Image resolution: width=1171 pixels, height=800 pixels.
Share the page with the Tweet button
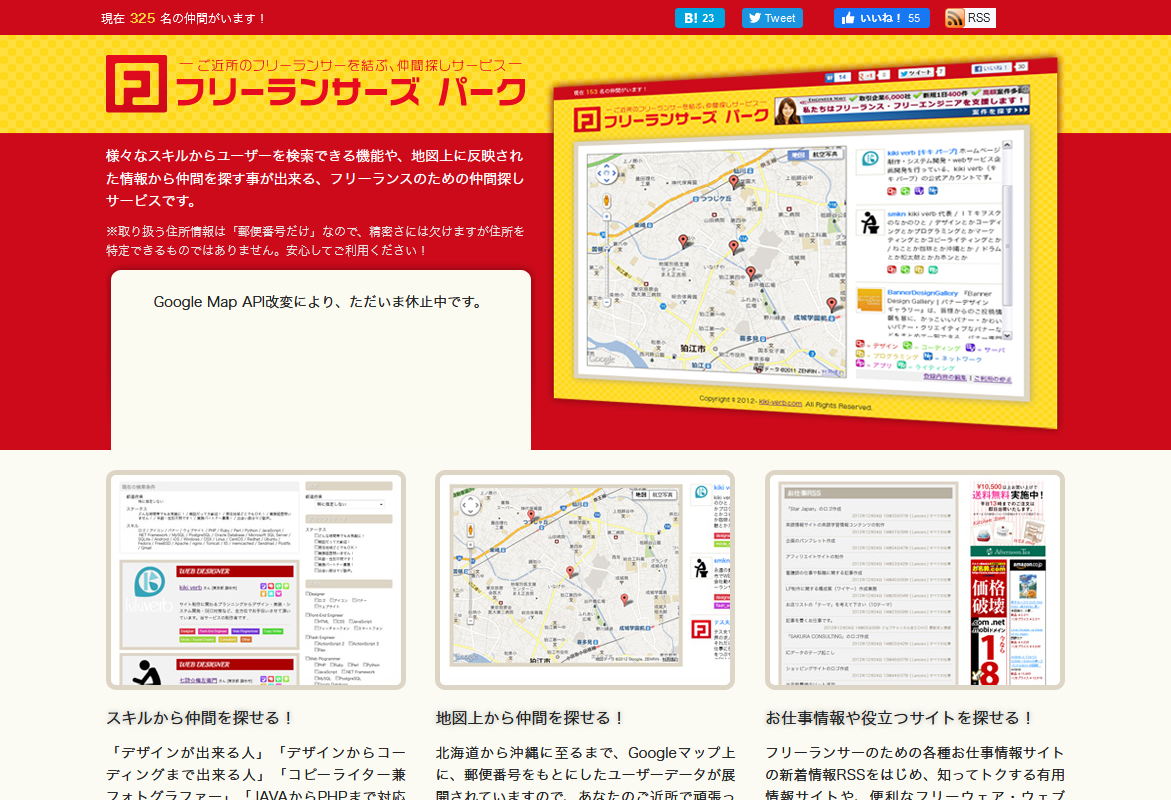(x=772, y=18)
